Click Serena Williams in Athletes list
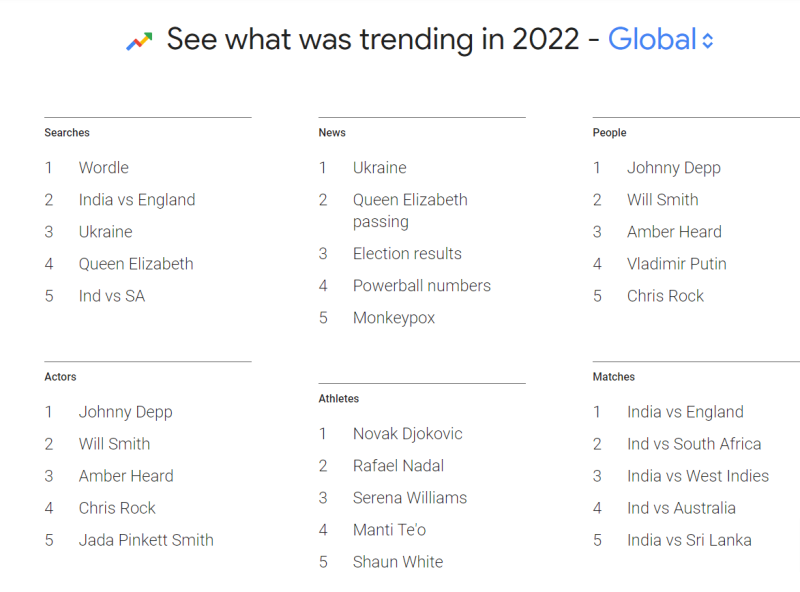The image size is (800, 592). pos(410,497)
